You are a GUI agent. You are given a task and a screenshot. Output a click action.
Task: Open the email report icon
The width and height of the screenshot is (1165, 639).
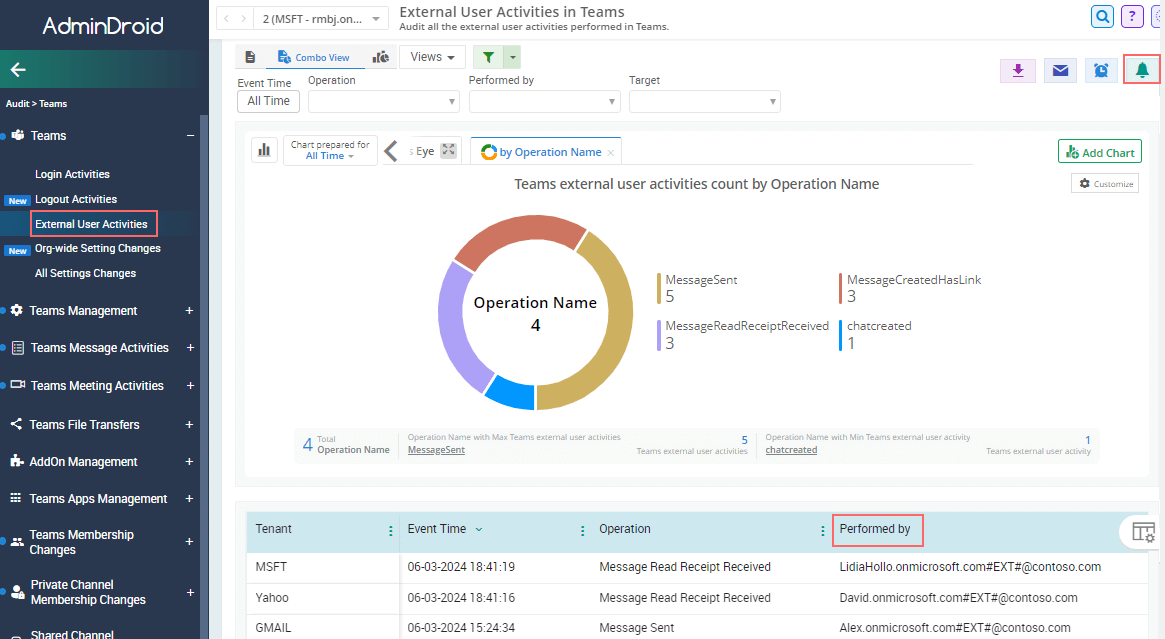click(x=1059, y=70)
